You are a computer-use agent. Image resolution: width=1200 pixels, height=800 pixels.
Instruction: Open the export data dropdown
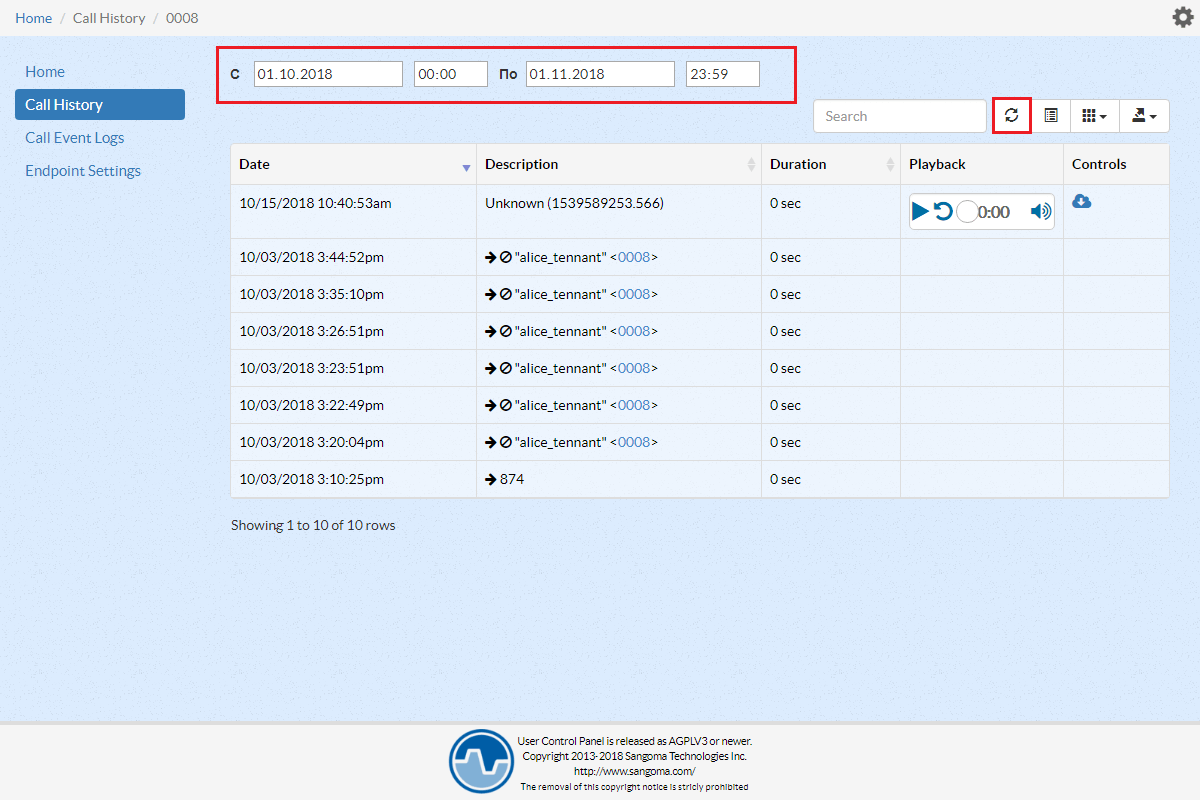(1144, 116)
